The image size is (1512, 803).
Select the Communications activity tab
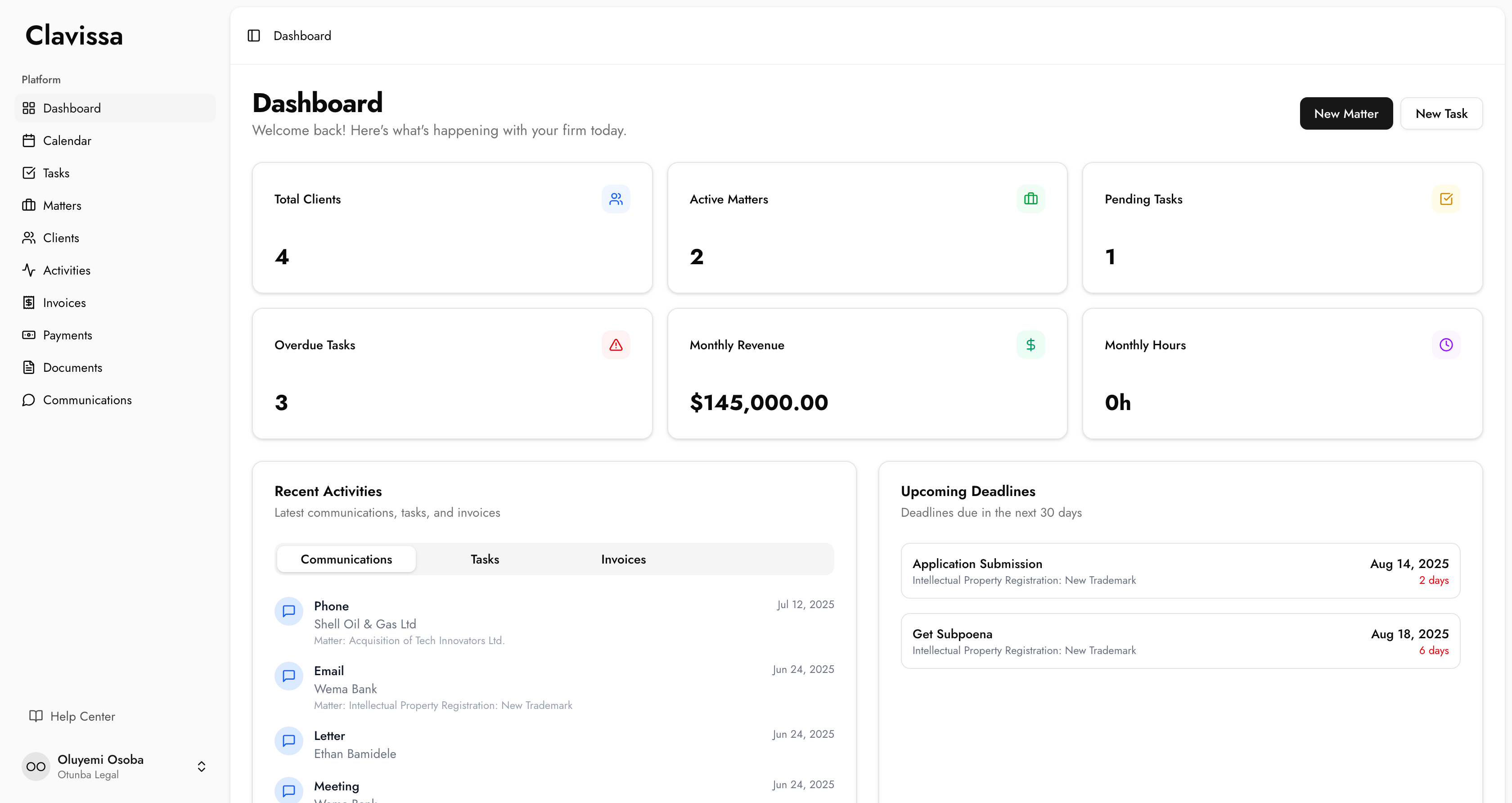click(x=346, y=559)
